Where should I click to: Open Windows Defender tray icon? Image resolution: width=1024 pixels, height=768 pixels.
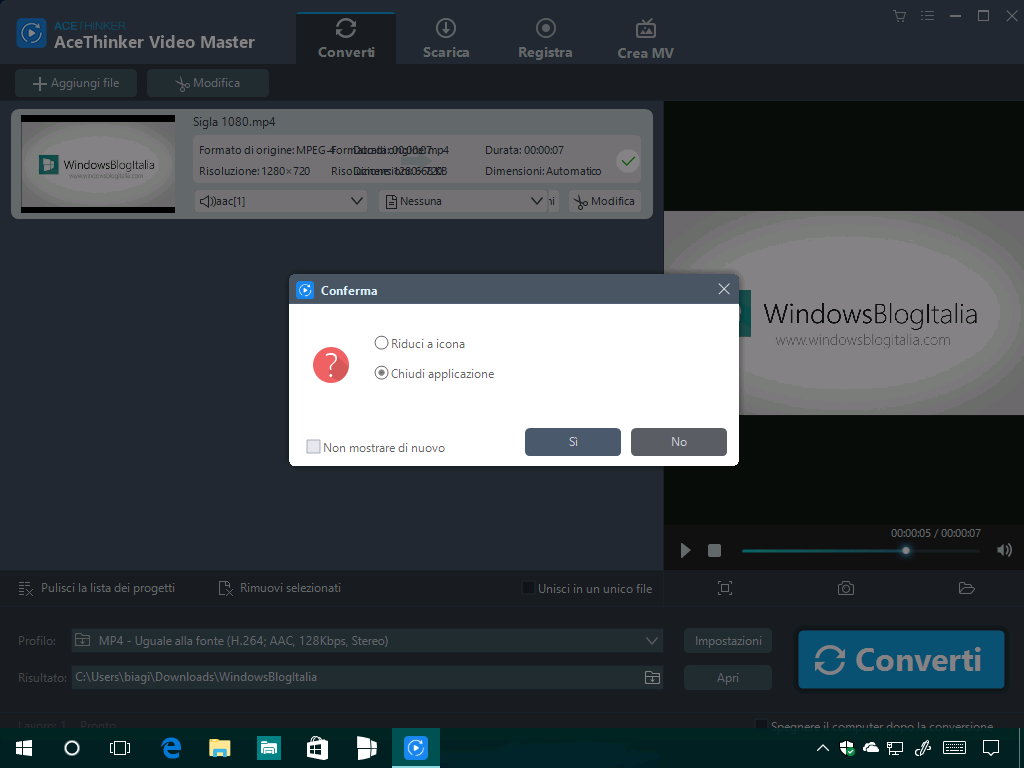click(847, 748)
